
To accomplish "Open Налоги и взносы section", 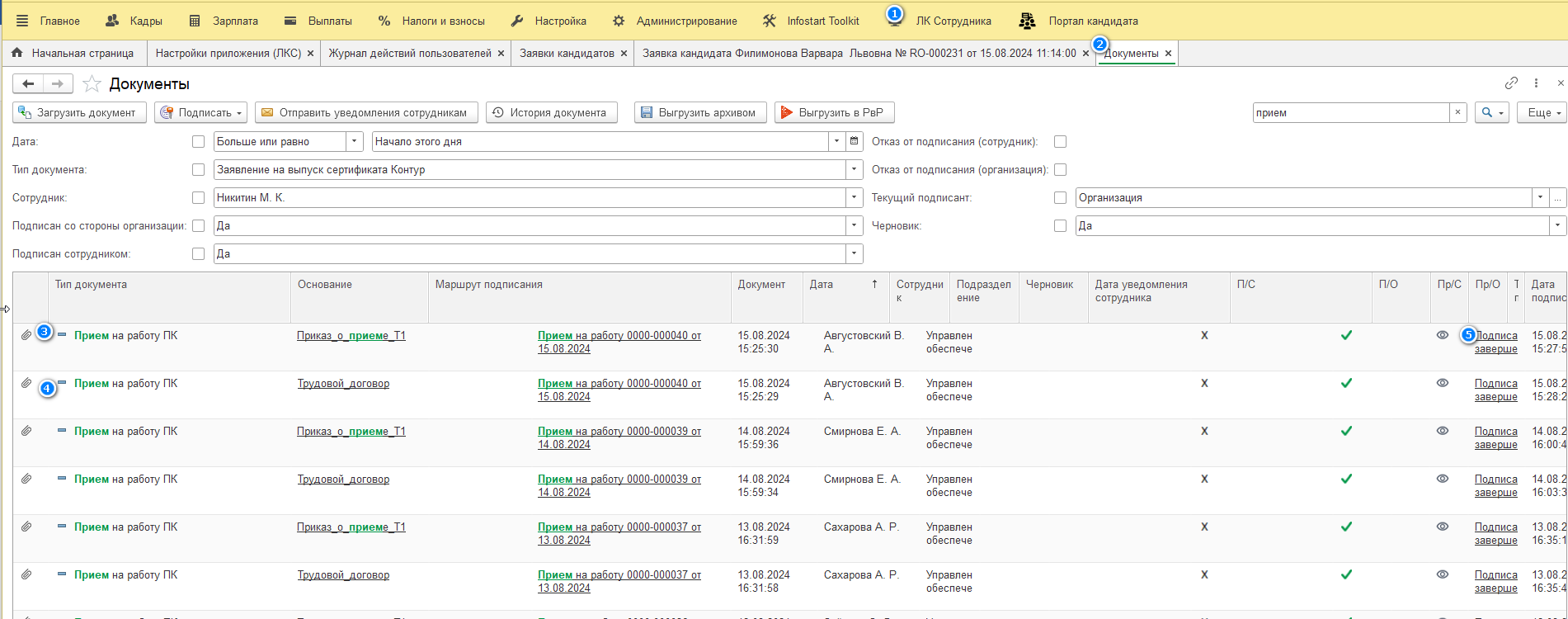I will (431, 21).
